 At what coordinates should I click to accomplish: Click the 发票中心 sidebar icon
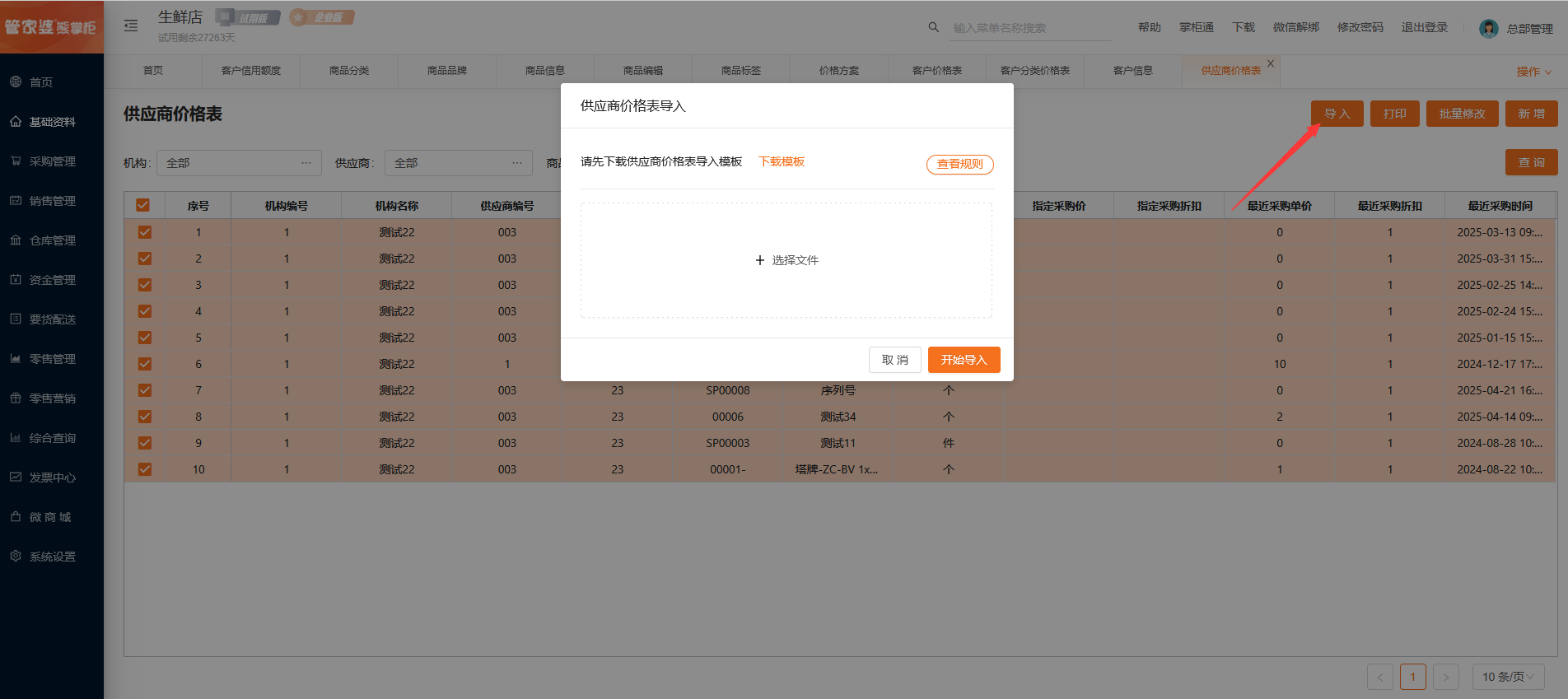[16, 477]
